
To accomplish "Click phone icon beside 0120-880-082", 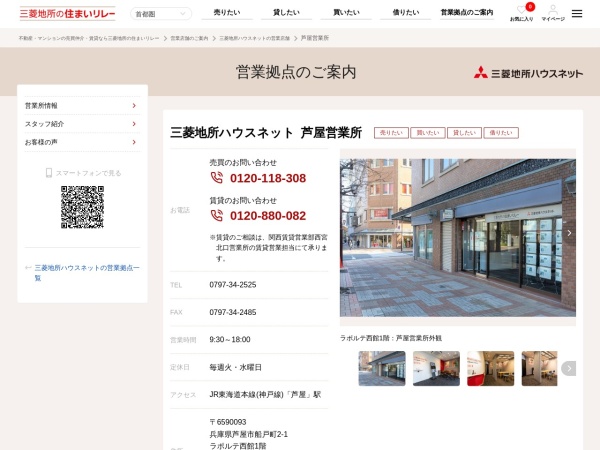I will 217,215.
